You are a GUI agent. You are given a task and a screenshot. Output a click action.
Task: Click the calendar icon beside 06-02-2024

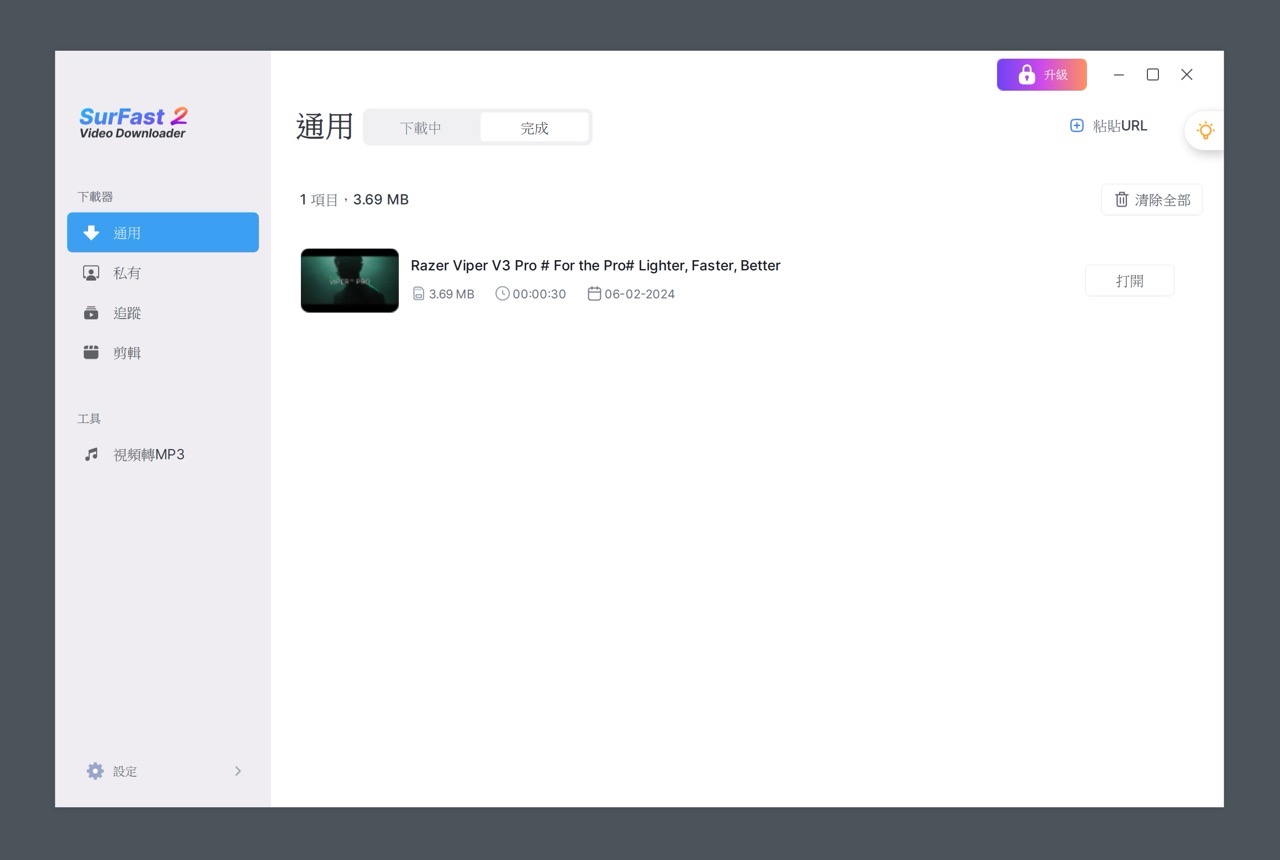point(594,294)
